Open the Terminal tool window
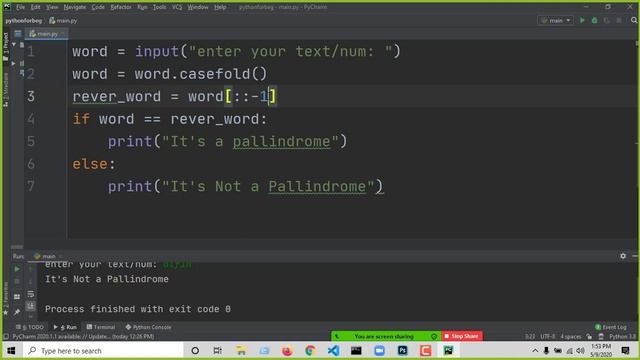The width and height of the screenshot is (640, 360). tap(101, 327)
